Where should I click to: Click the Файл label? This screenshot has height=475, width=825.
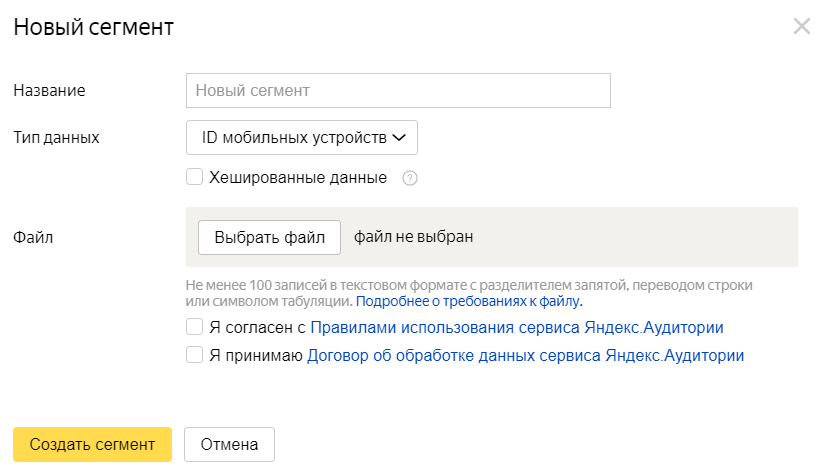pyautogui.click(x=33, y=237)
